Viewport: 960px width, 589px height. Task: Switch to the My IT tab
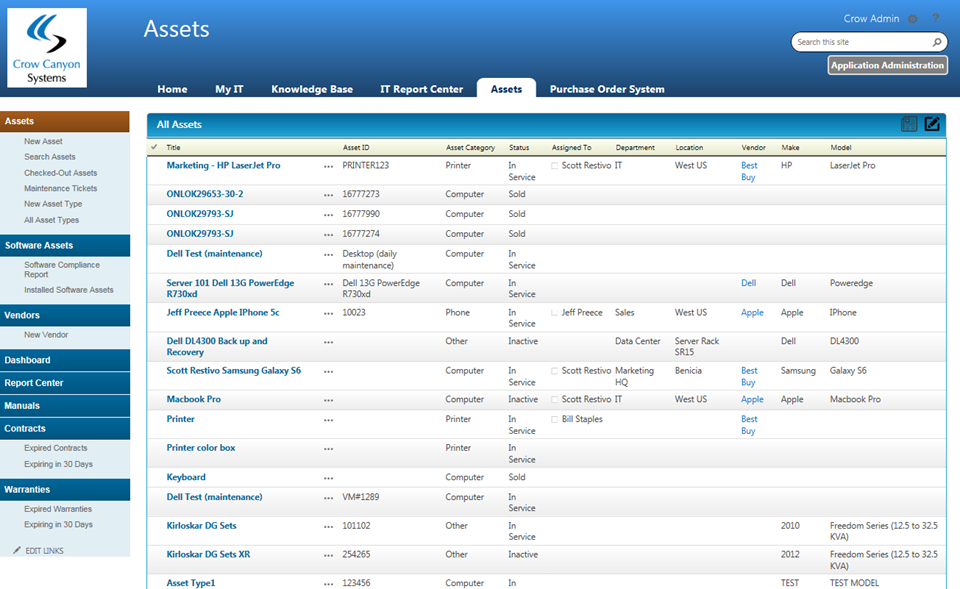[229, 89]
